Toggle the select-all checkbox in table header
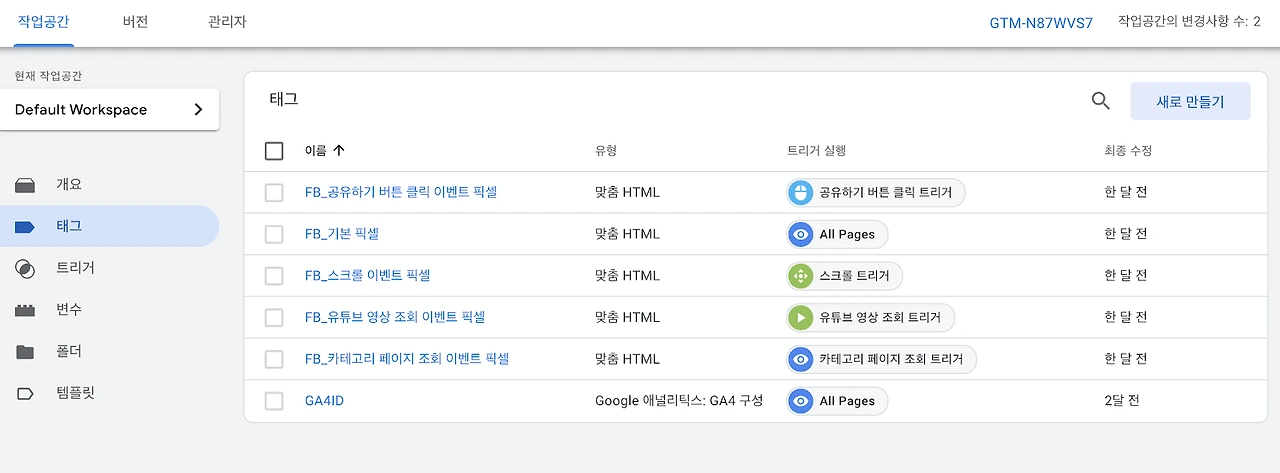This screenshot has height=473, width=1280. click(x=274, y=151)
